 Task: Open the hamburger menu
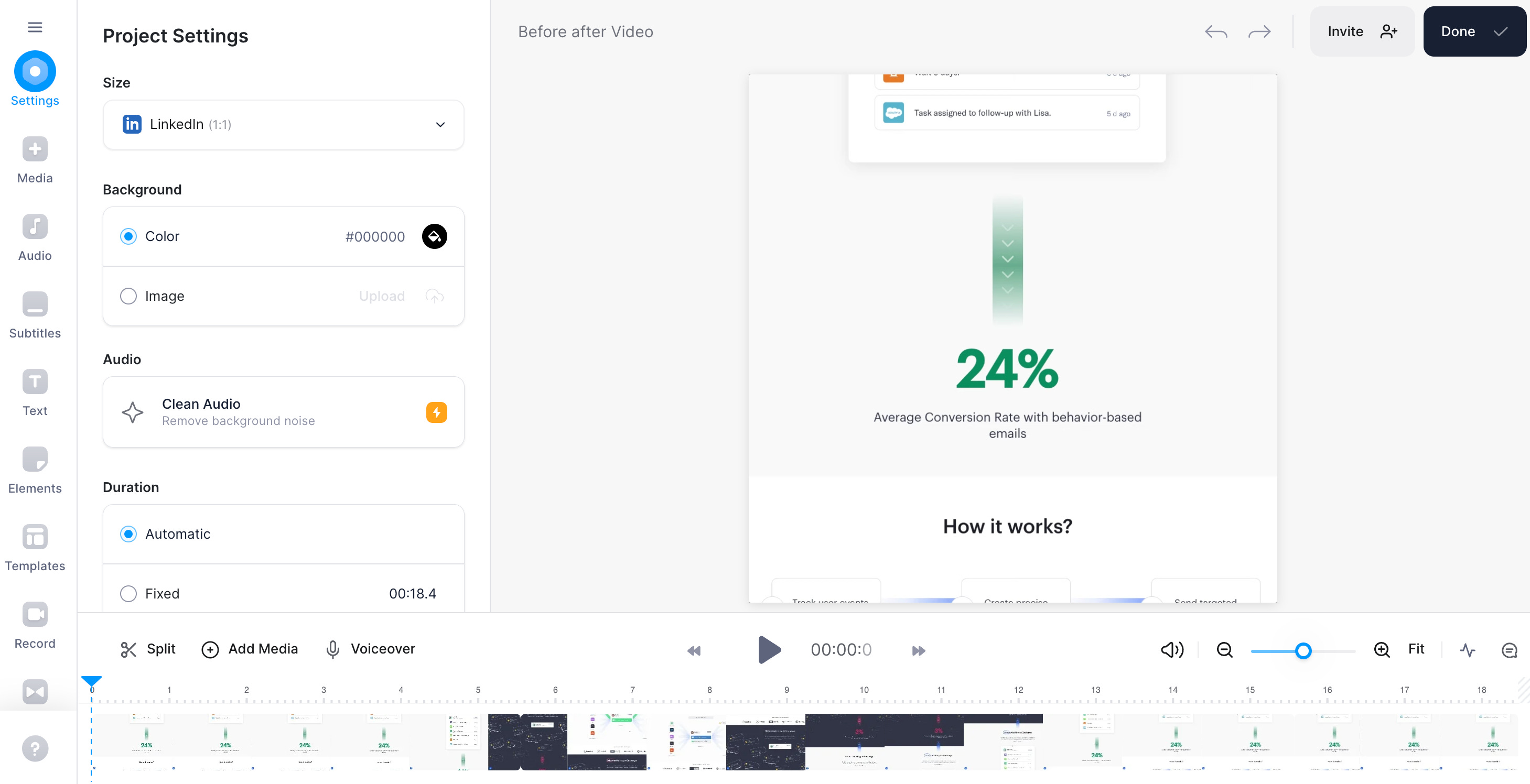coord(35,27)
